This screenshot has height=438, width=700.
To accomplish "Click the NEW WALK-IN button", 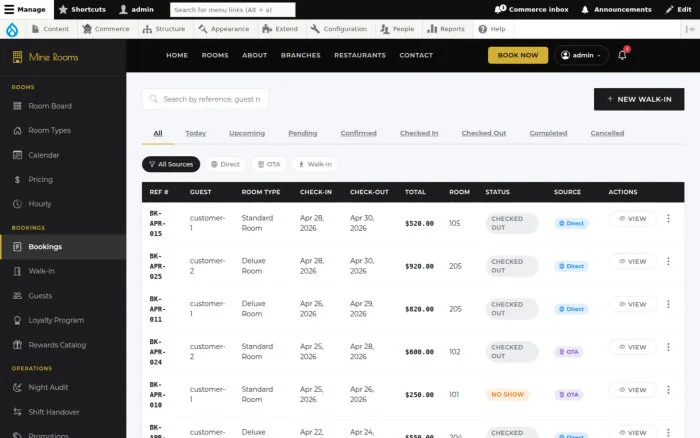I will (639, 99).
